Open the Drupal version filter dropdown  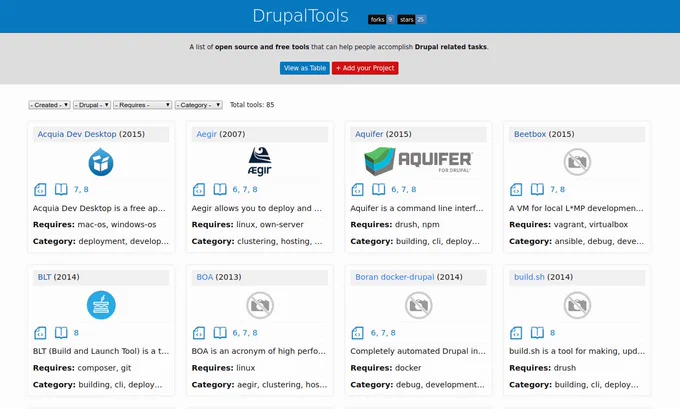click(92, 105)
